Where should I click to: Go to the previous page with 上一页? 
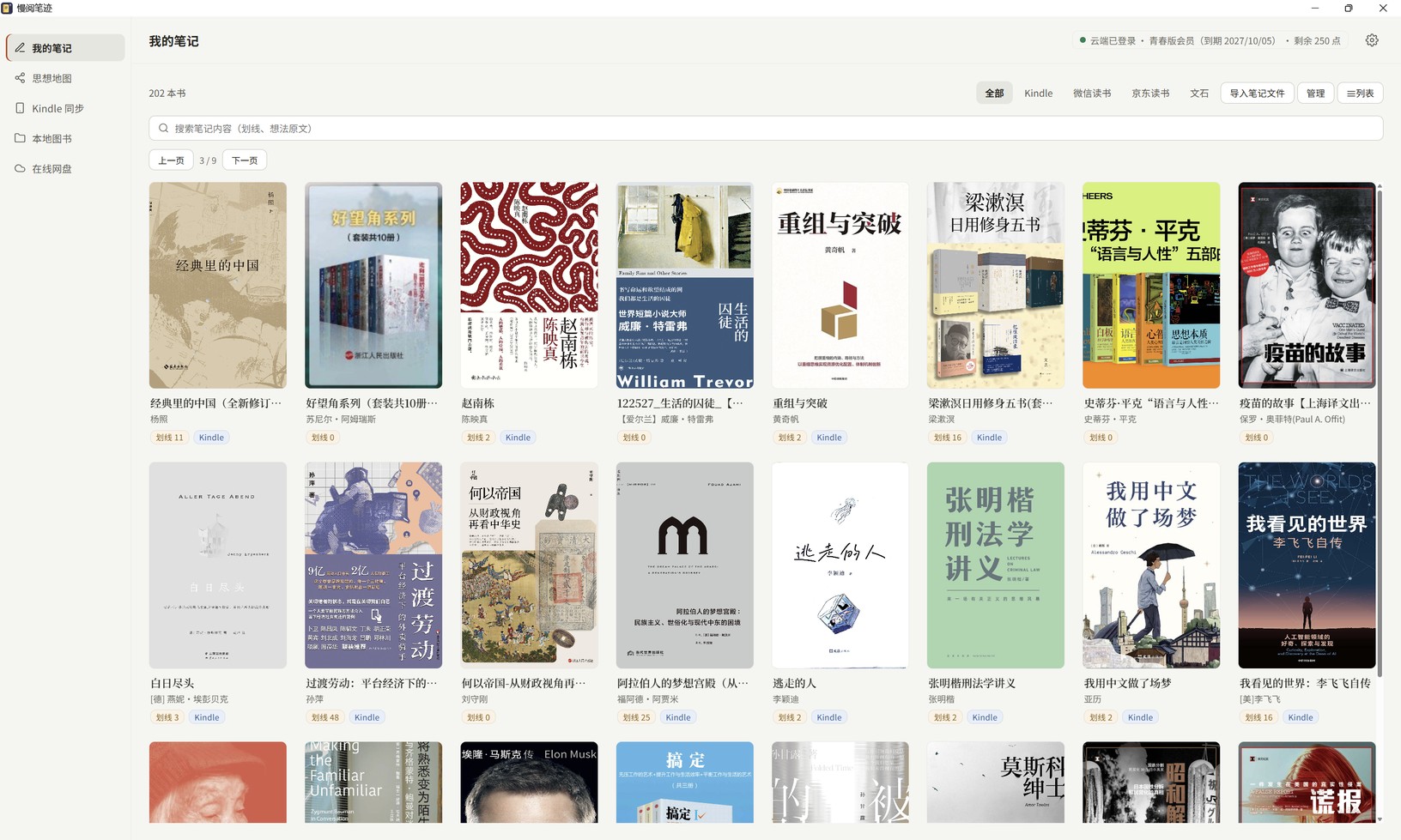pyautogui.click(x=171, y=160)
